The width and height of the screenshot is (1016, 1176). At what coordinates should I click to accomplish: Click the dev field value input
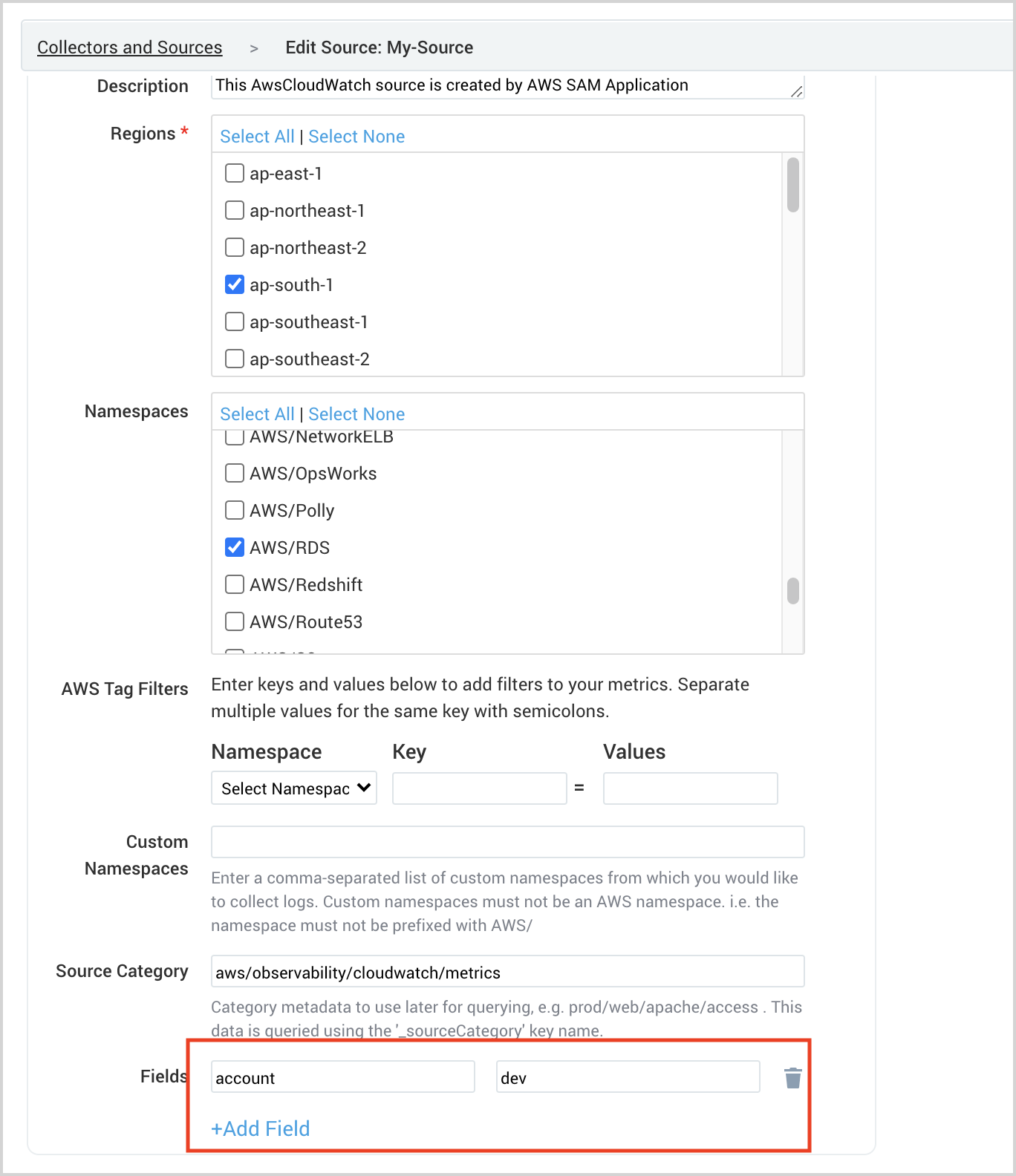point(628,1077)
